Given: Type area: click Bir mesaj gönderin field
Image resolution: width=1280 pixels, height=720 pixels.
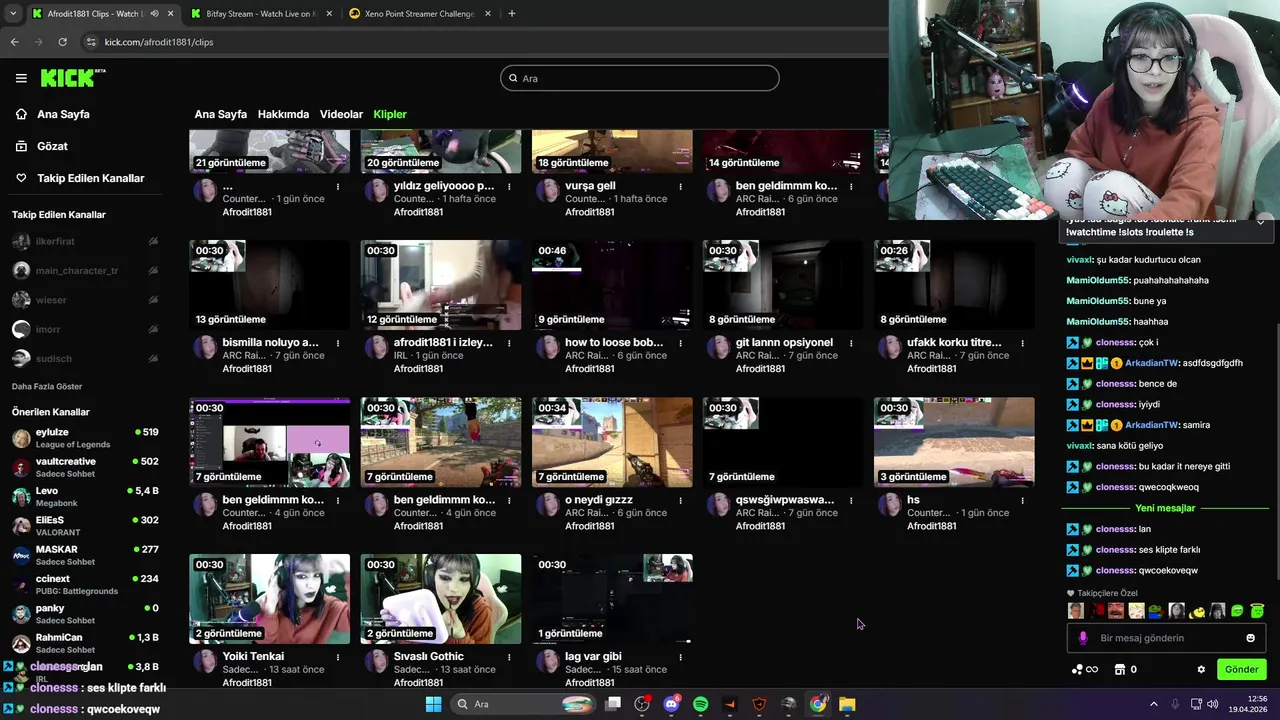Looking at the screenshot, I should pos(1166,638).
